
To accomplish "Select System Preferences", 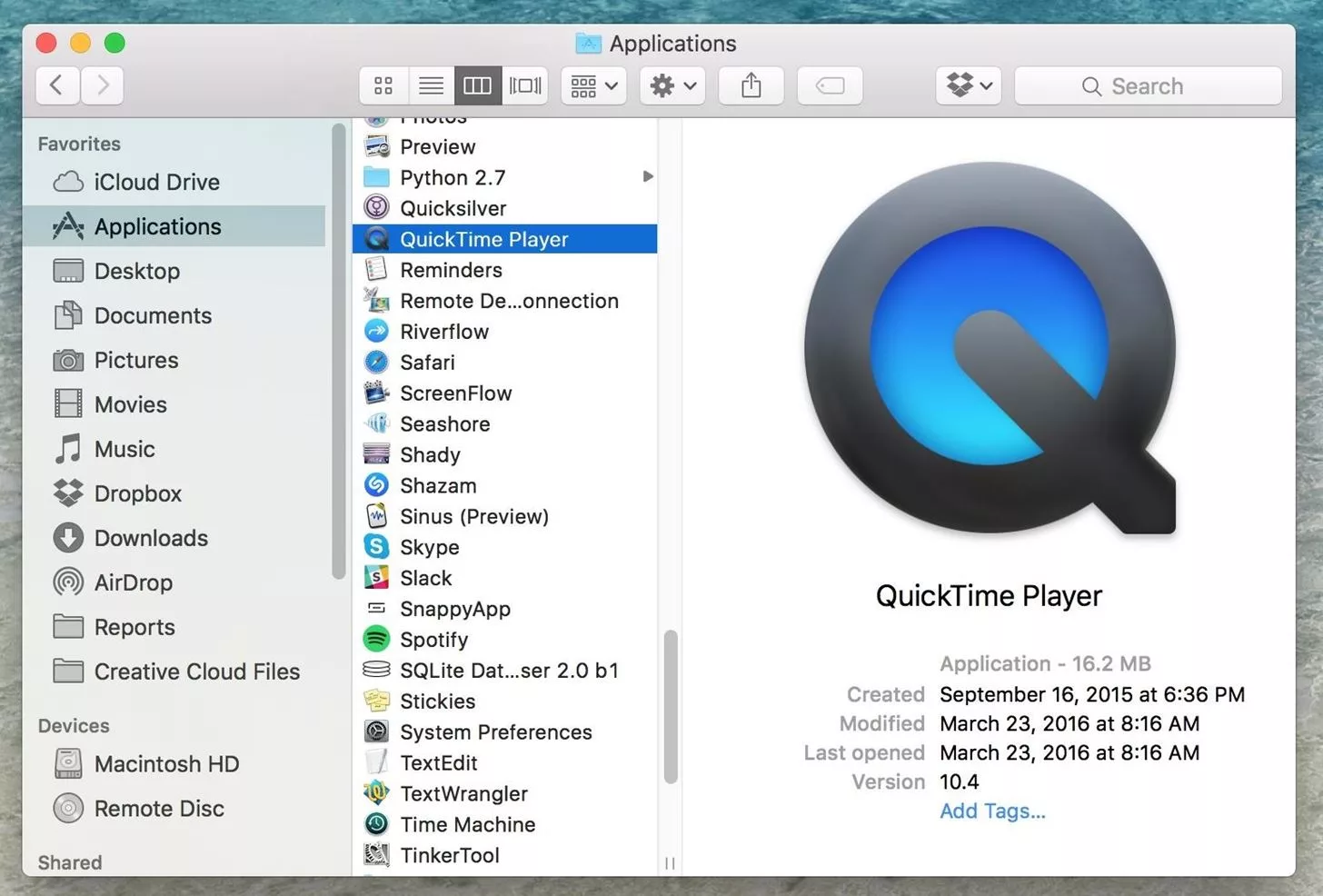I will [x=495, y=732].
